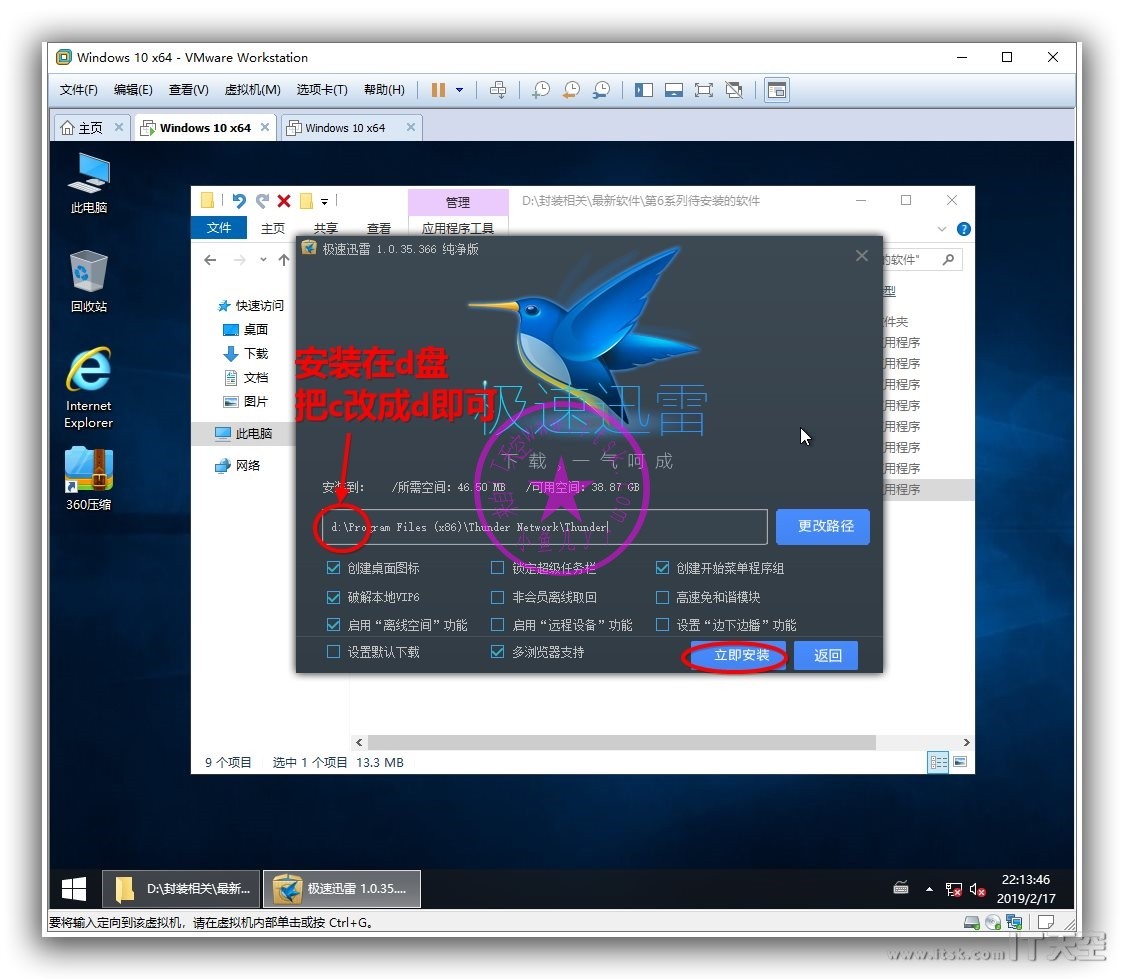Close the 极速迅雷 installer dialog
Screen dimensions: 1124x979
[x=862, y=255]
